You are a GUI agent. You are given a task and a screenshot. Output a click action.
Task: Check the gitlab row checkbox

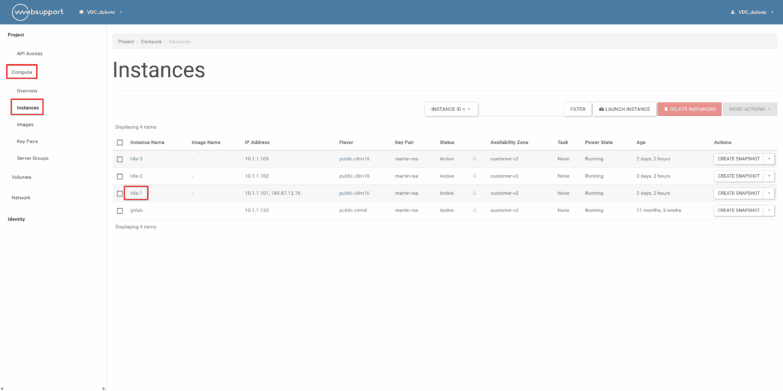(120, 211)
